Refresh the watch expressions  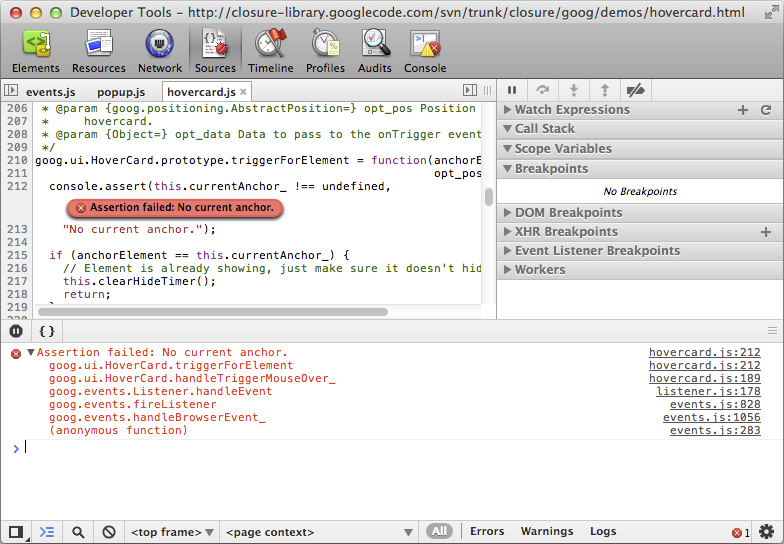[766, 110]
